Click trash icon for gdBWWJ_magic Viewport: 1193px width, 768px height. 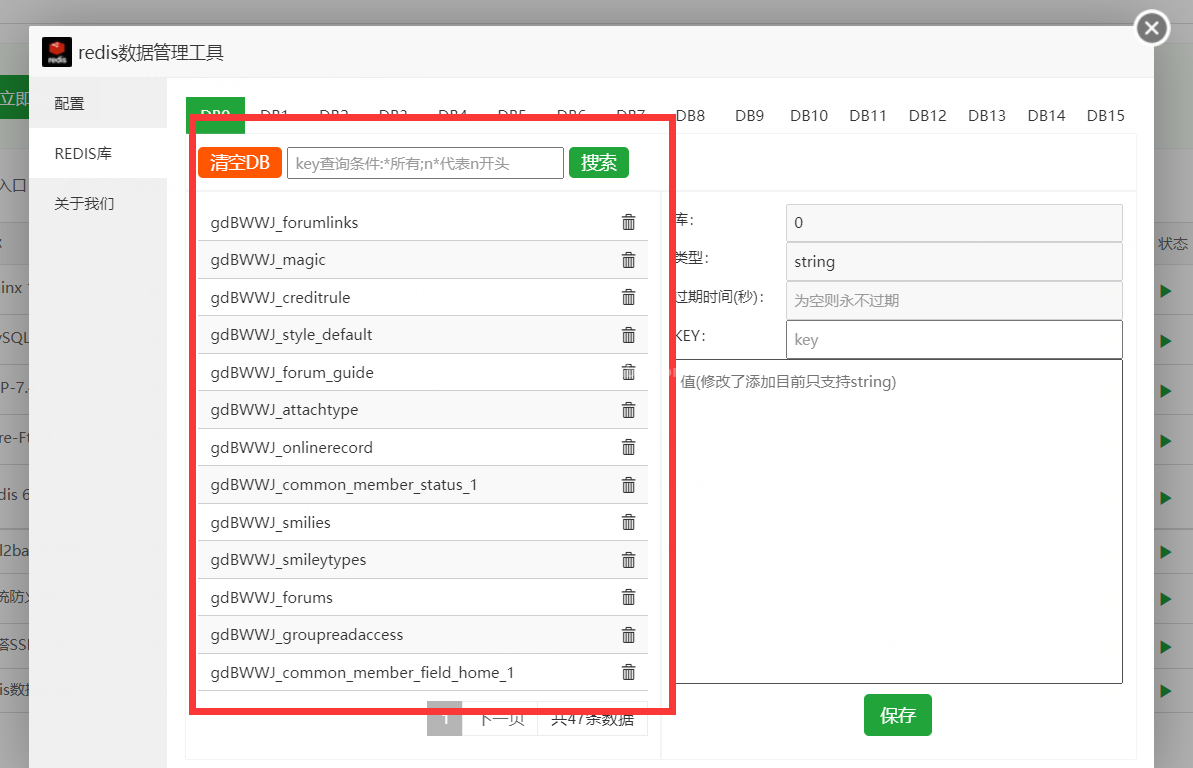tap(628, 260)
